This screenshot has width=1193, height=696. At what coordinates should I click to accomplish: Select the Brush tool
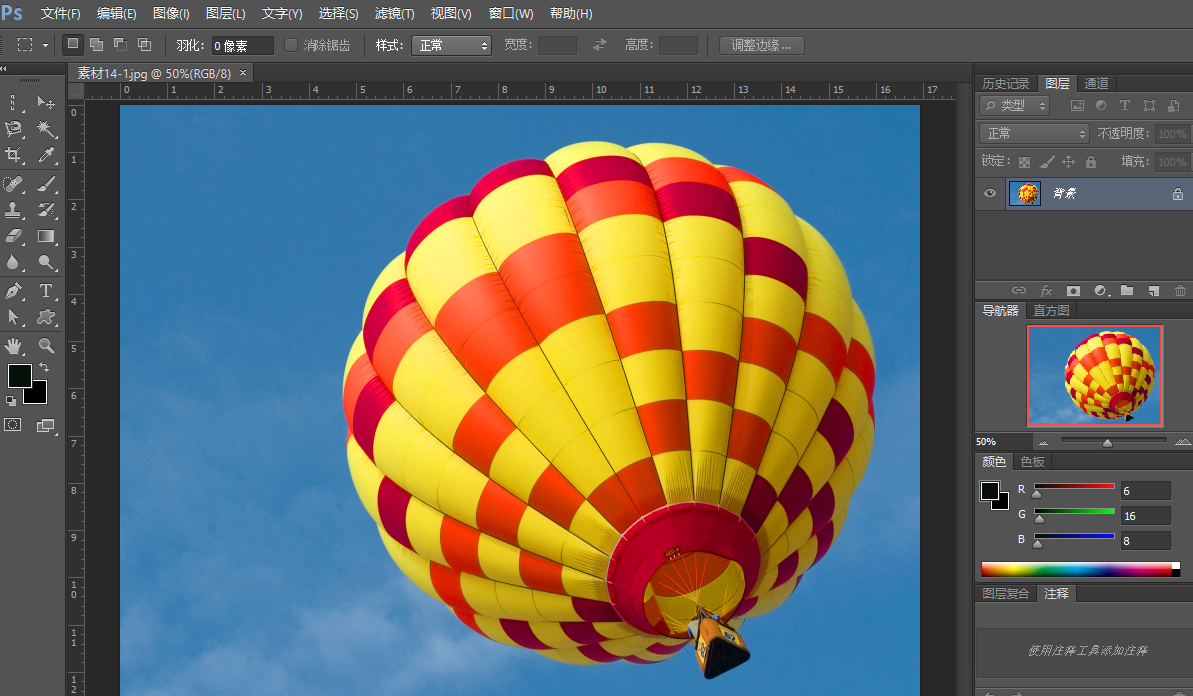point(46,183)
